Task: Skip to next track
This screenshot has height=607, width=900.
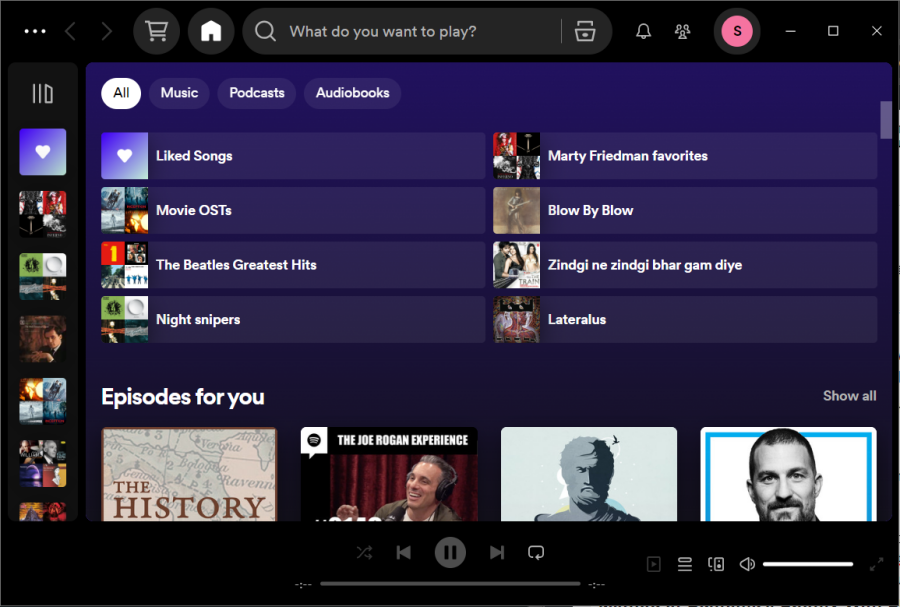Action: click(497, 552)
